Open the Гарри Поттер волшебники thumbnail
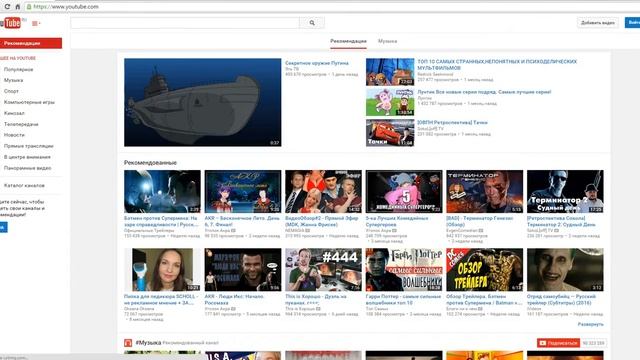This screenshot has height=360, width=640. pyautogui.click(x=404, y=270)
